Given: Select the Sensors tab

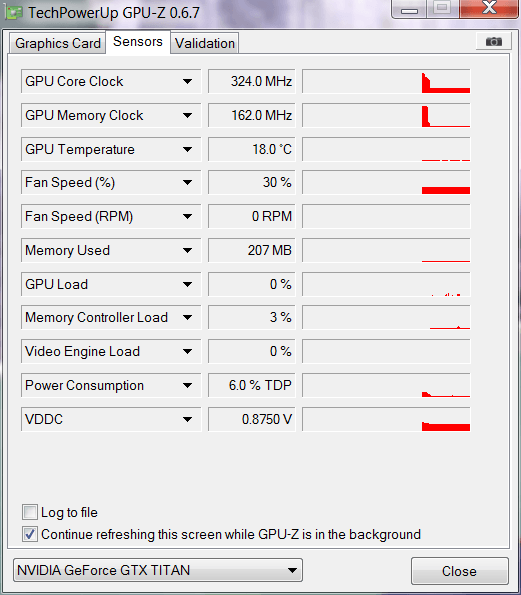Looking at the screenshot, I should coord(138,42).
